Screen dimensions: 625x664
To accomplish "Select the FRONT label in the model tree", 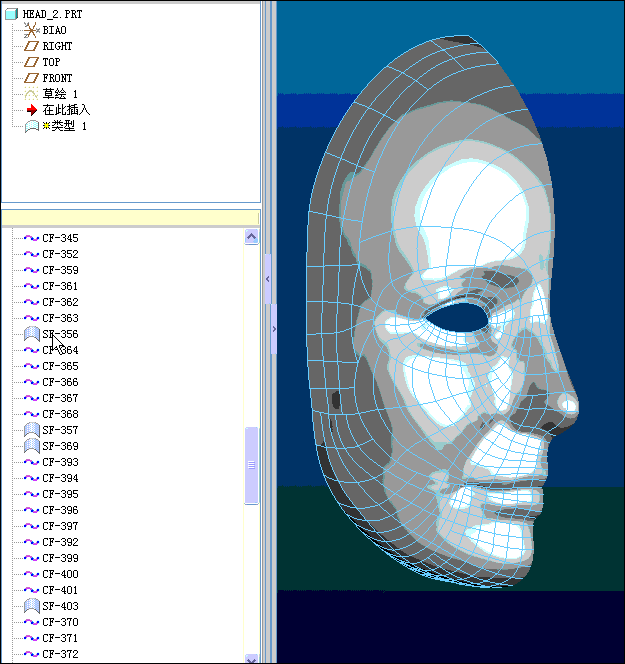I will pos(57,78).
